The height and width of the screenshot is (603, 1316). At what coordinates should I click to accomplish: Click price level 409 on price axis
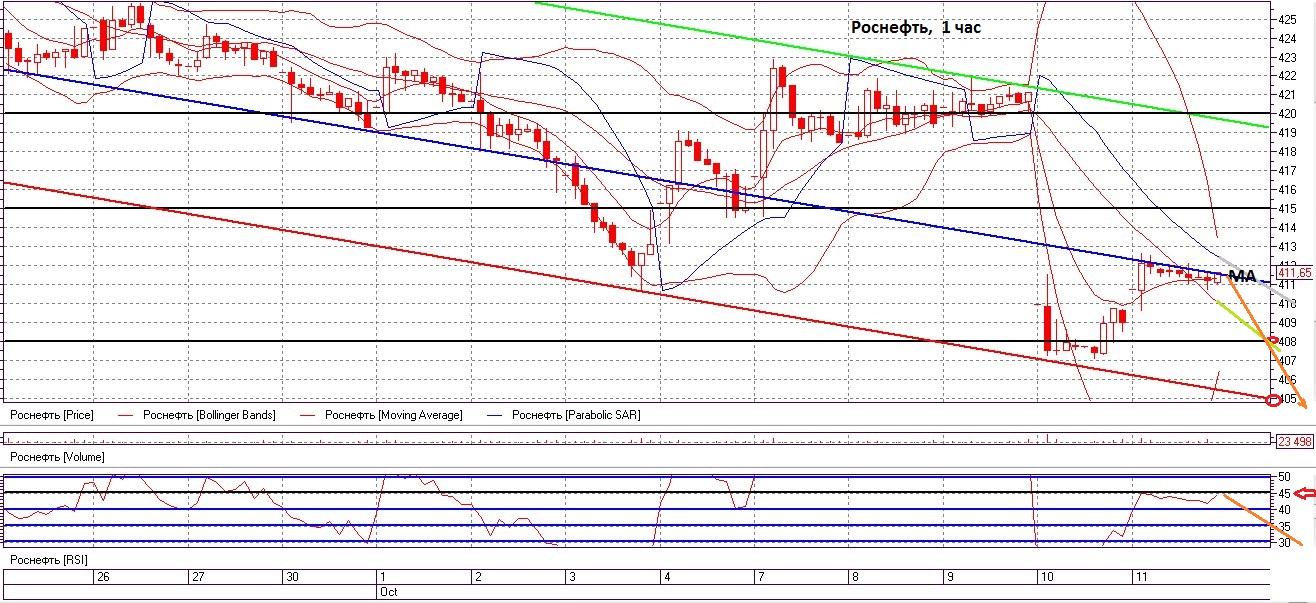(x=1288, y=322)
